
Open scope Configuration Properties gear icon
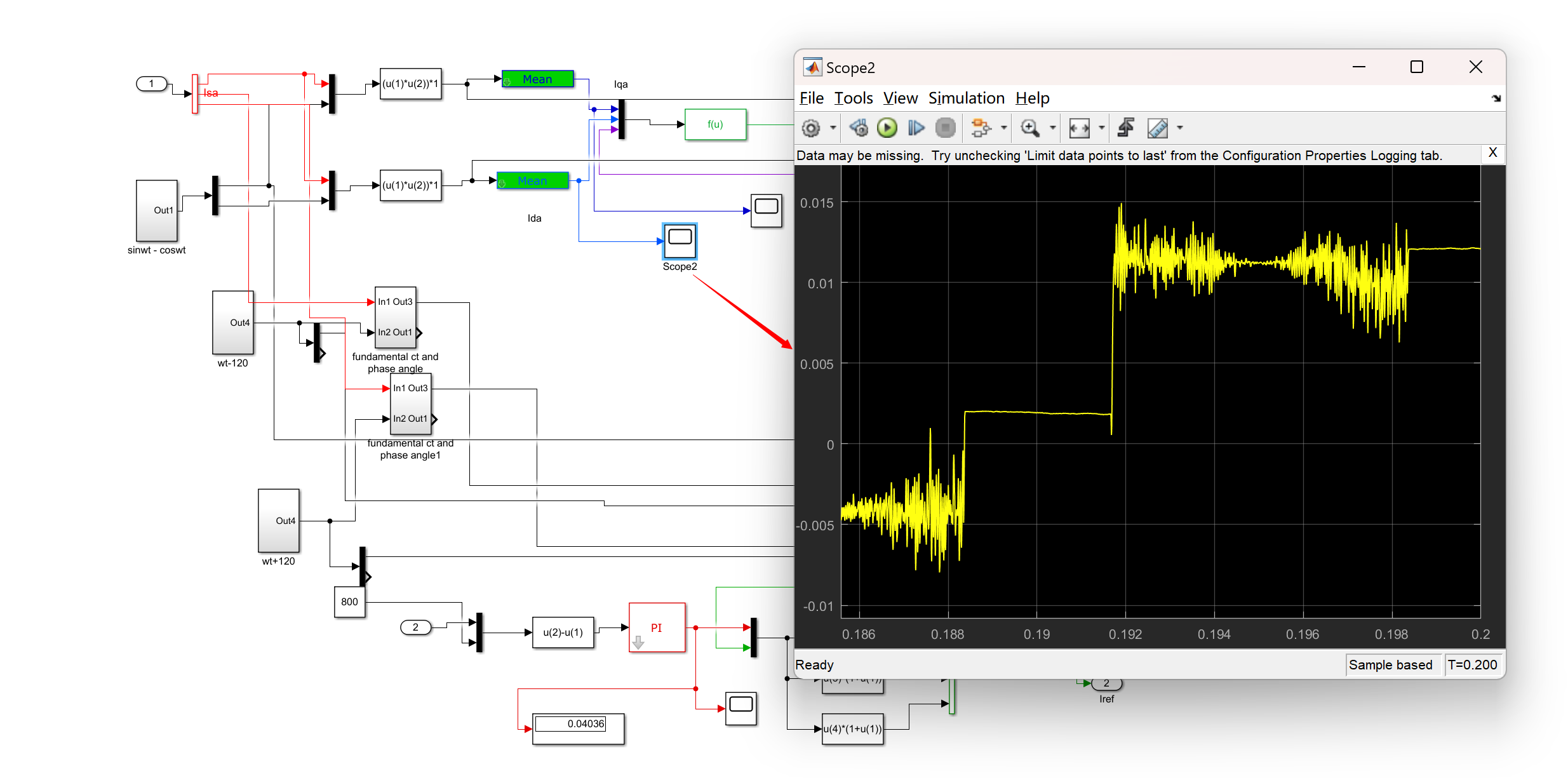pos(810,128)
